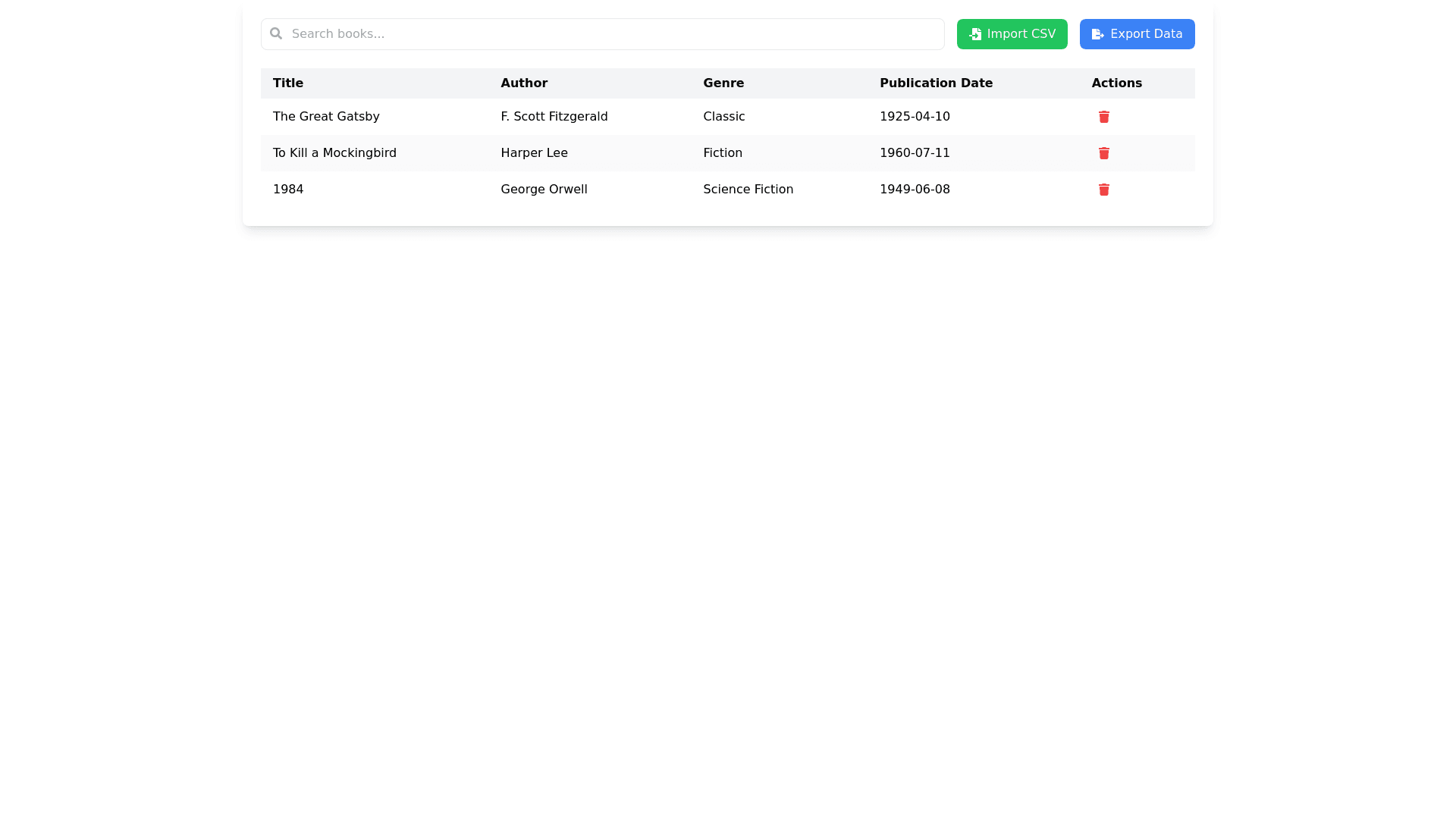Click the To Kill a Mockingbird title
This screenshot has height=819, width=1456.
click(x=334, y=153)
